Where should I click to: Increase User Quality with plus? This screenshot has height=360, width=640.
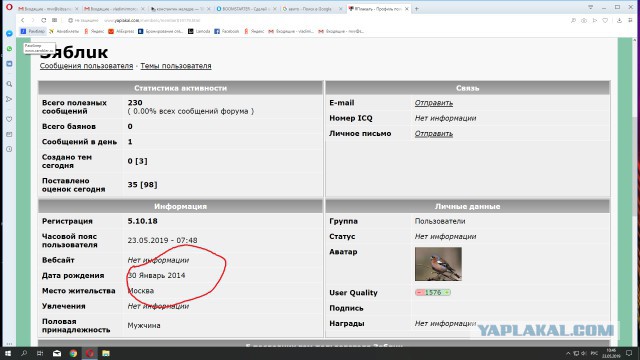click(x=447, y=292)
